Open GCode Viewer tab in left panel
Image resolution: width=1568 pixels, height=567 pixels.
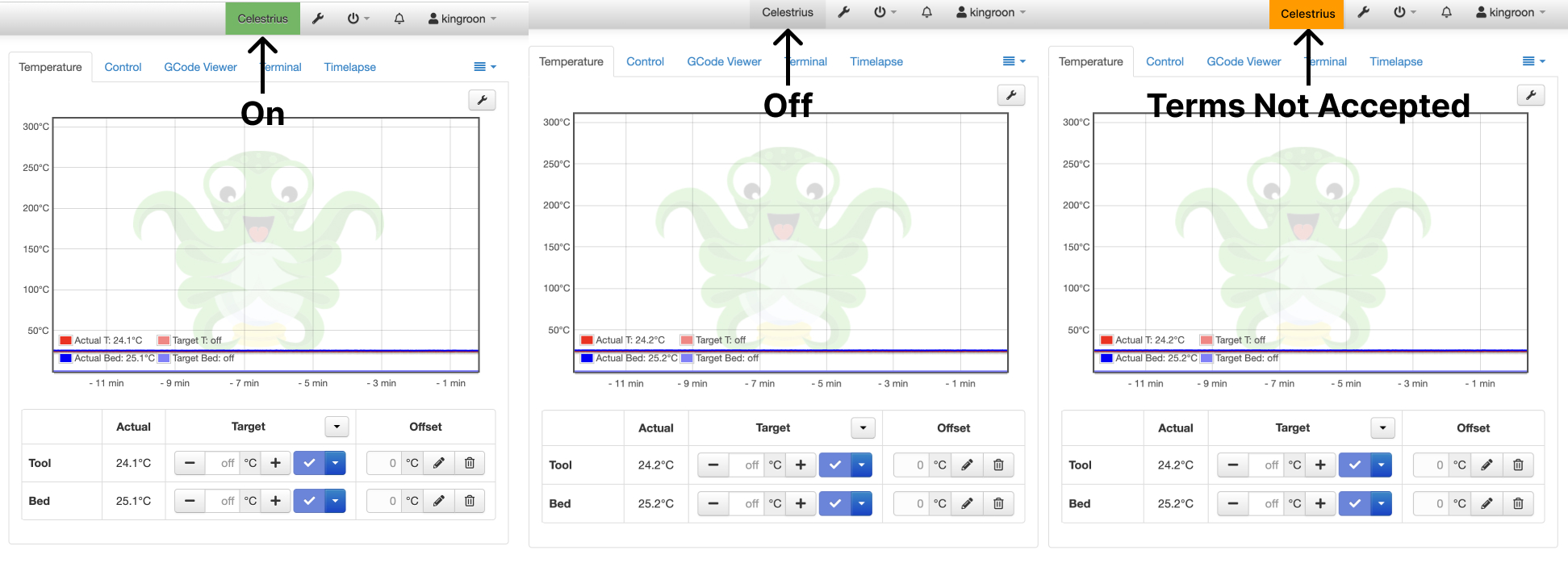pyautogui.click(x=200, y=67)
